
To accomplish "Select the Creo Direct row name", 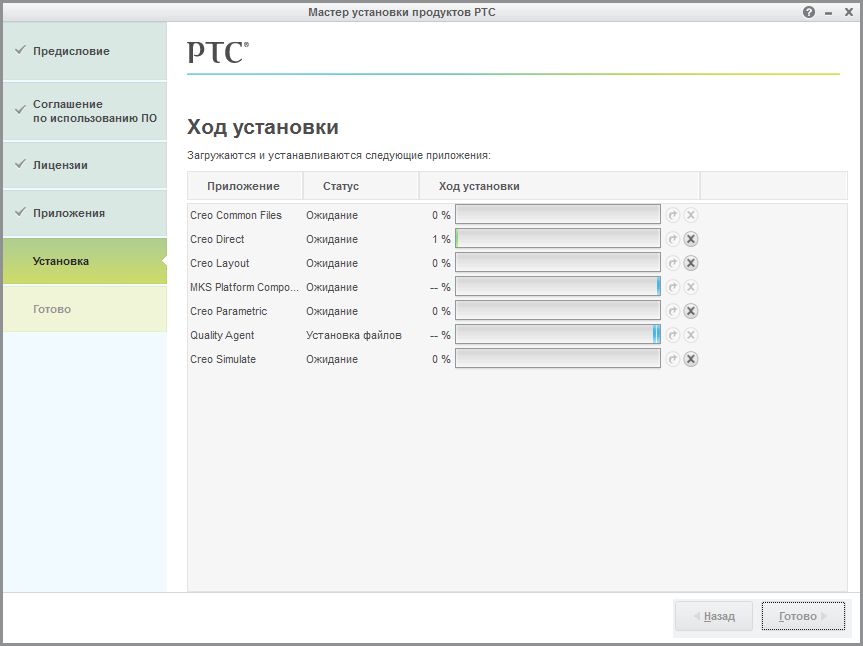I will pyautogui.click(x=217, y=239).
